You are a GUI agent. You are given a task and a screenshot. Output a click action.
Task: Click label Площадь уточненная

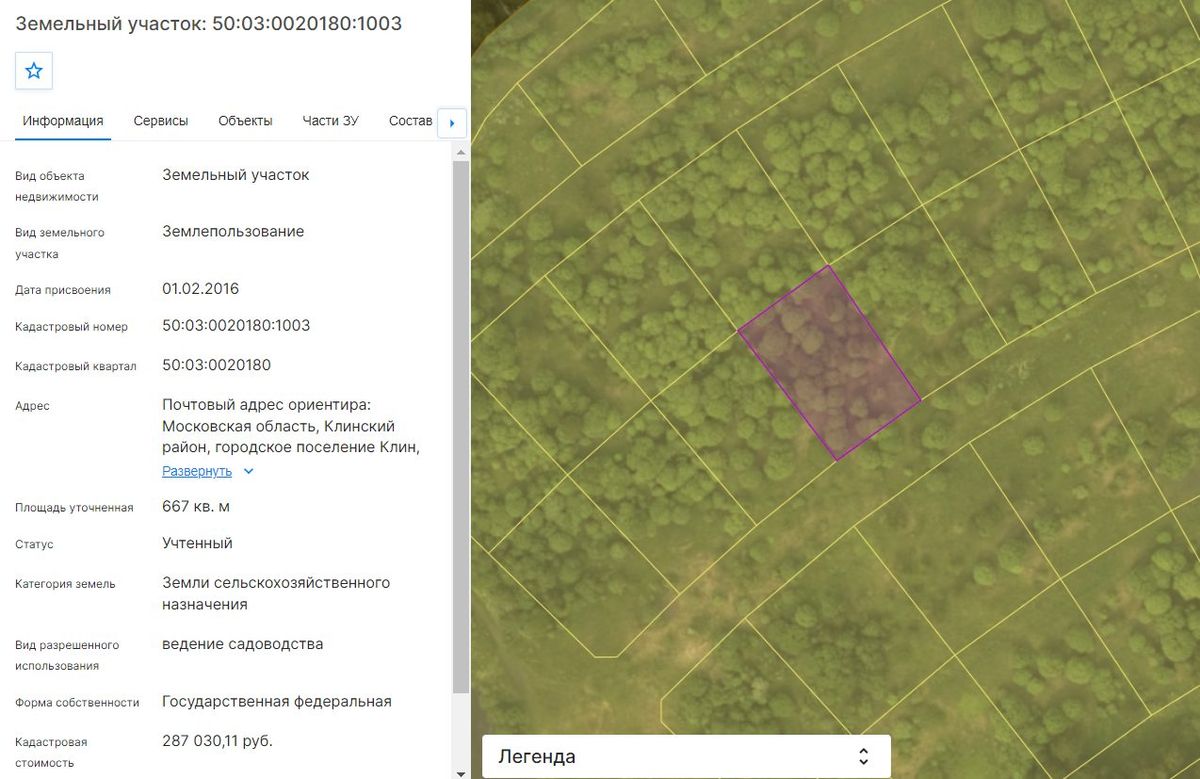pyautogui.click(x=74, y=507)
